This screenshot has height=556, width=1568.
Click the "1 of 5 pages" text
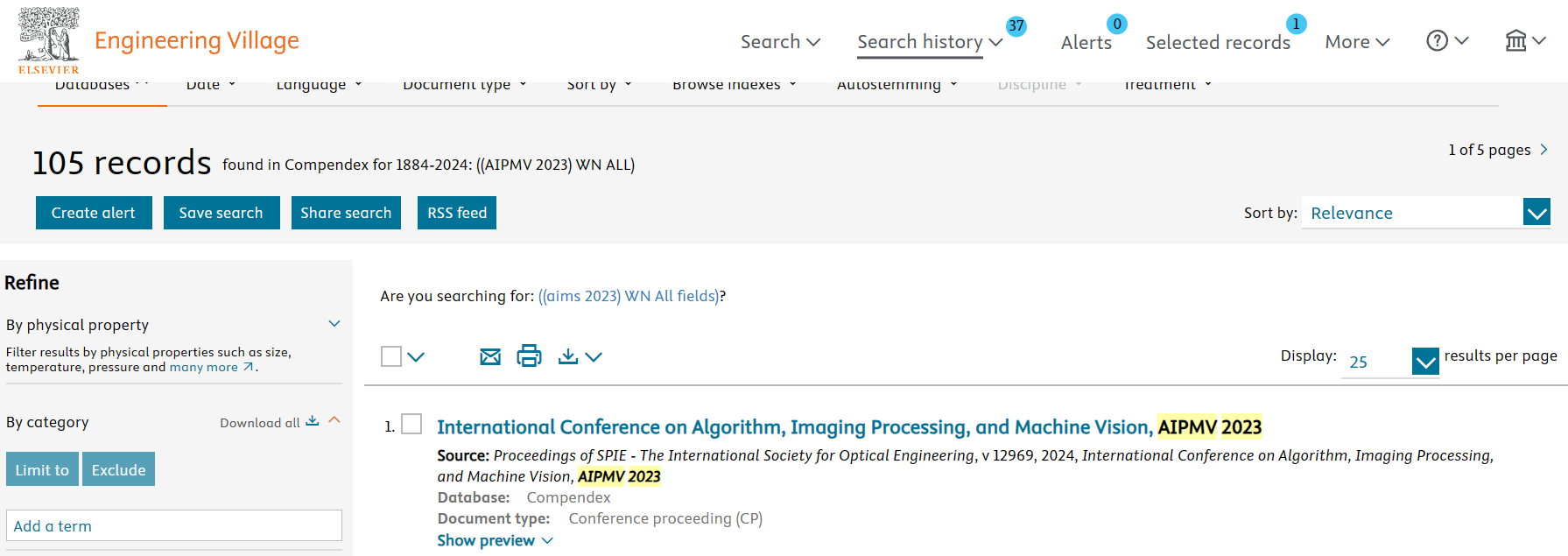[x=1489, y=150]
